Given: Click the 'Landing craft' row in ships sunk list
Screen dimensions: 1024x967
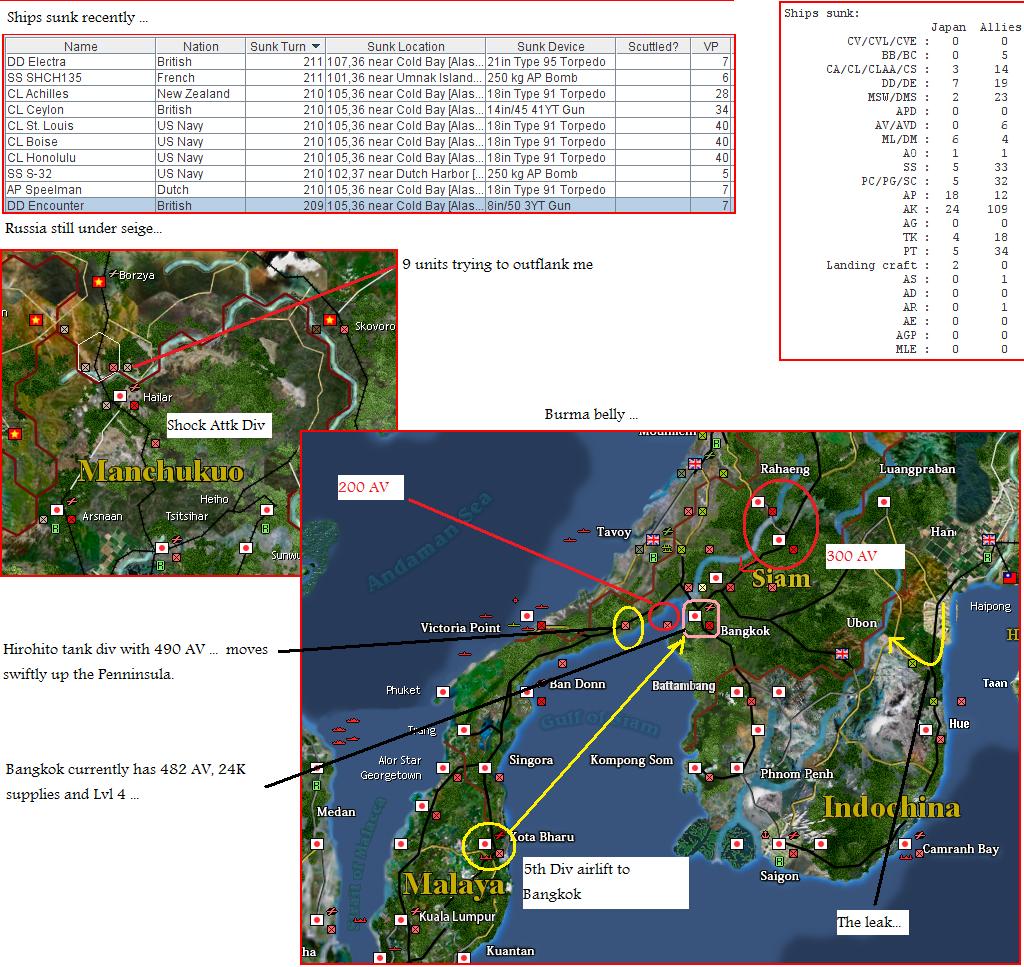Looking at the screenshot, I should 916,265.
